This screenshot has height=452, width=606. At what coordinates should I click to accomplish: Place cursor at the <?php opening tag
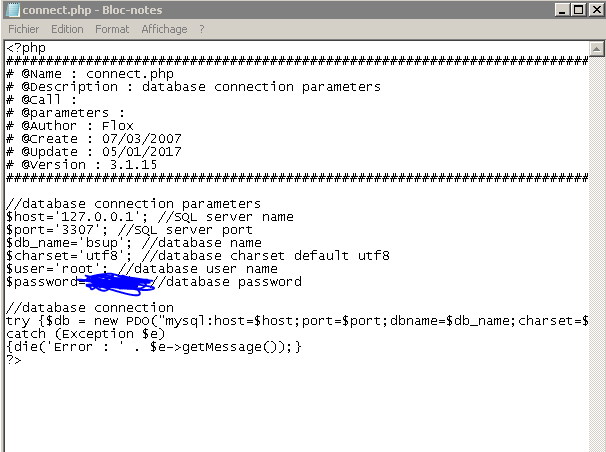pos(26,48)
